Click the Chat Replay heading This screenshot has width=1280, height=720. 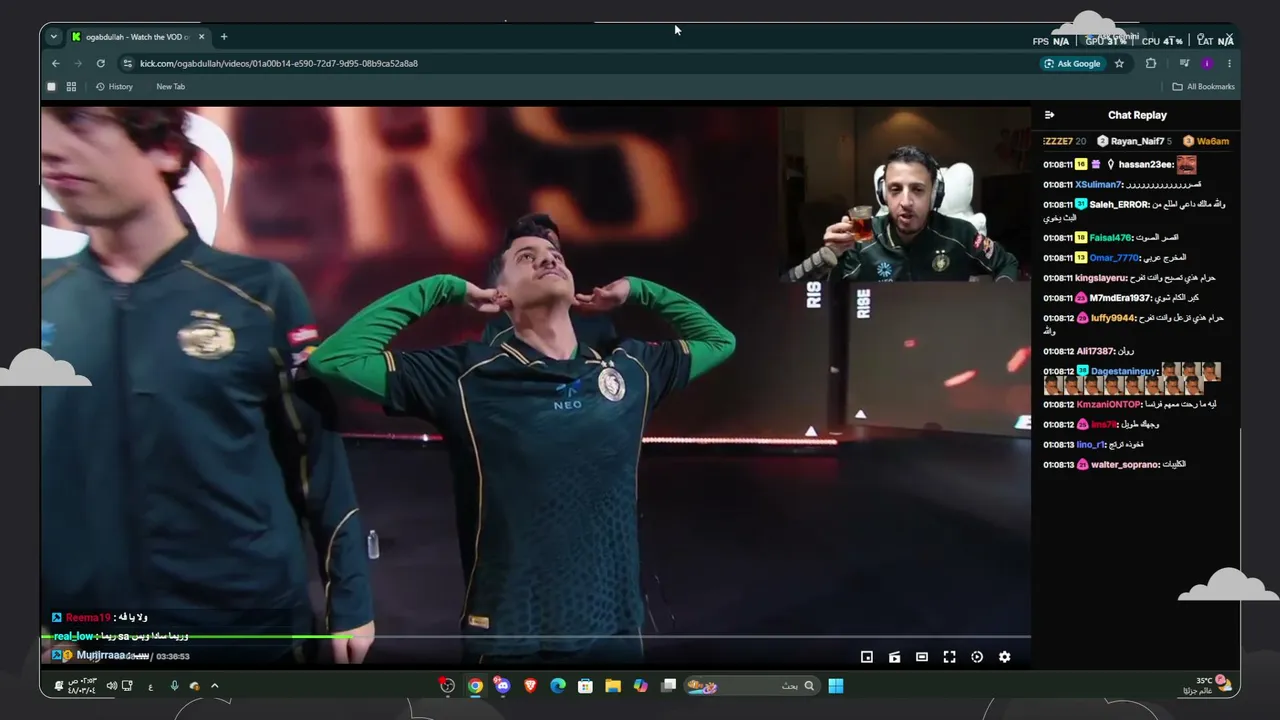(1137, 115)
